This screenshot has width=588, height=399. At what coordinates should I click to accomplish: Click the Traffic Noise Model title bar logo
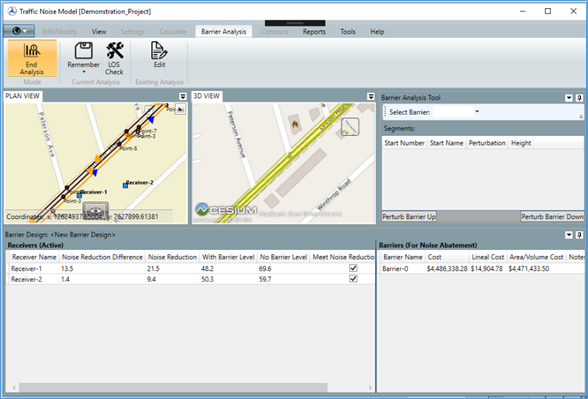click(12, 11)
